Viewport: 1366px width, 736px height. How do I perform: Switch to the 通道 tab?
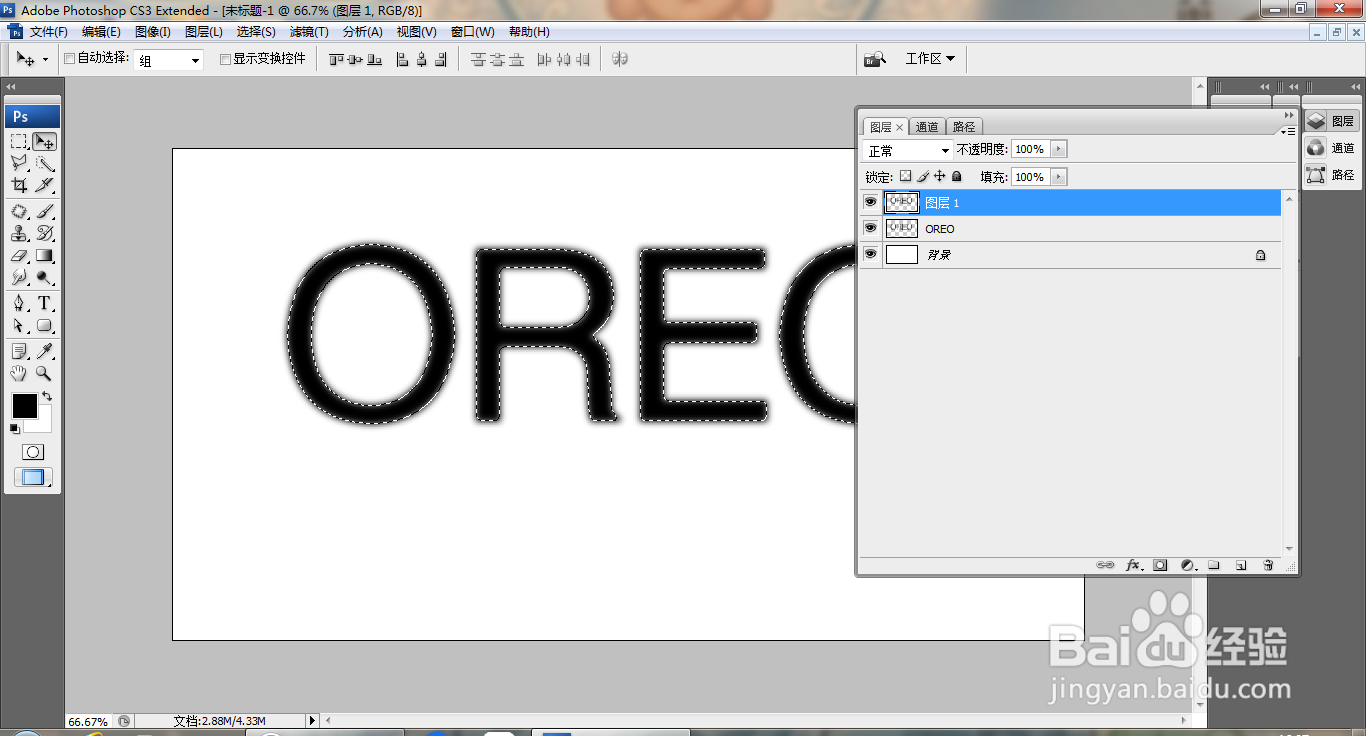click(x=928, y=127)
